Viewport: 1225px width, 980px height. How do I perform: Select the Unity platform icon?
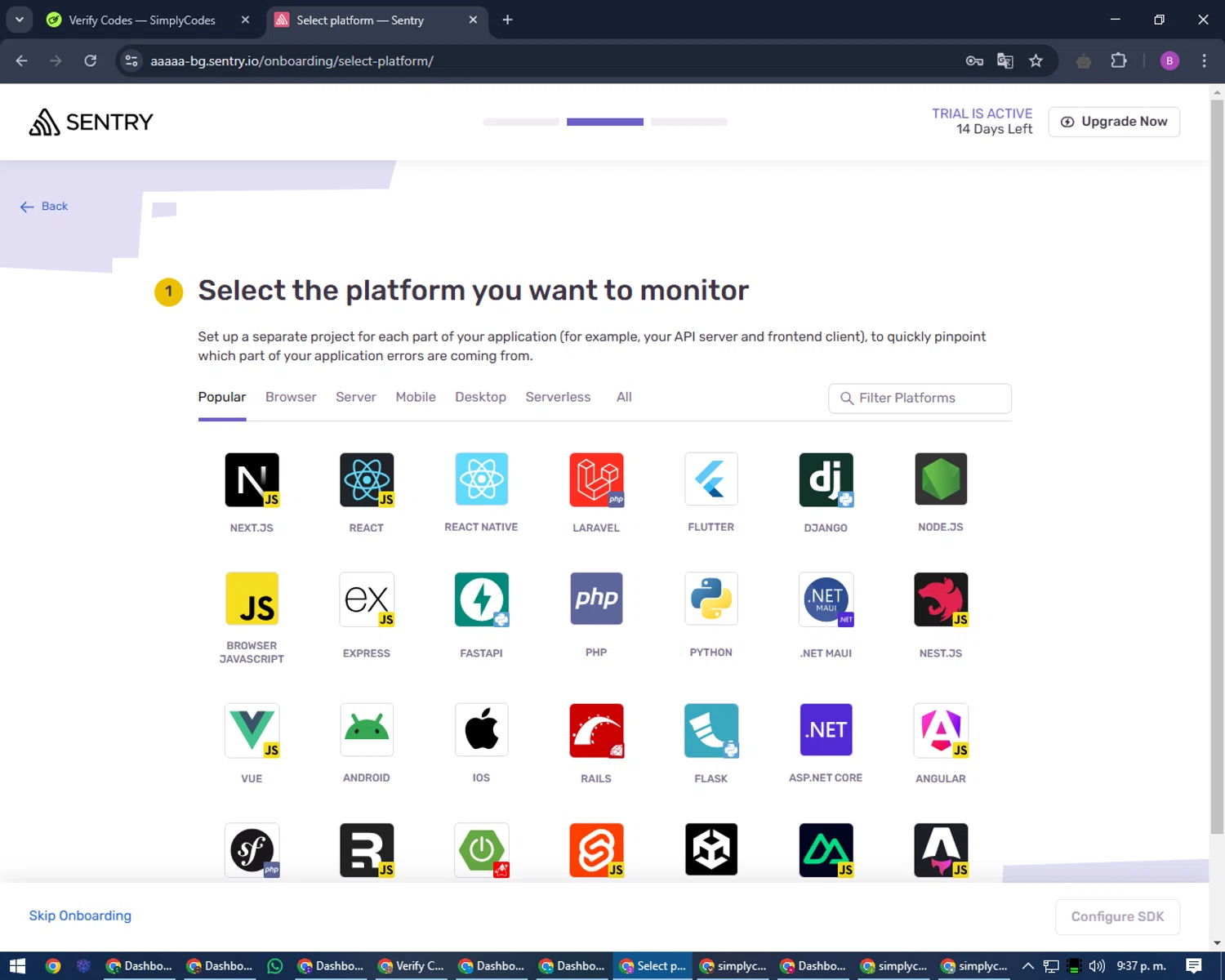pyautogui.click(x=711, y=849)
